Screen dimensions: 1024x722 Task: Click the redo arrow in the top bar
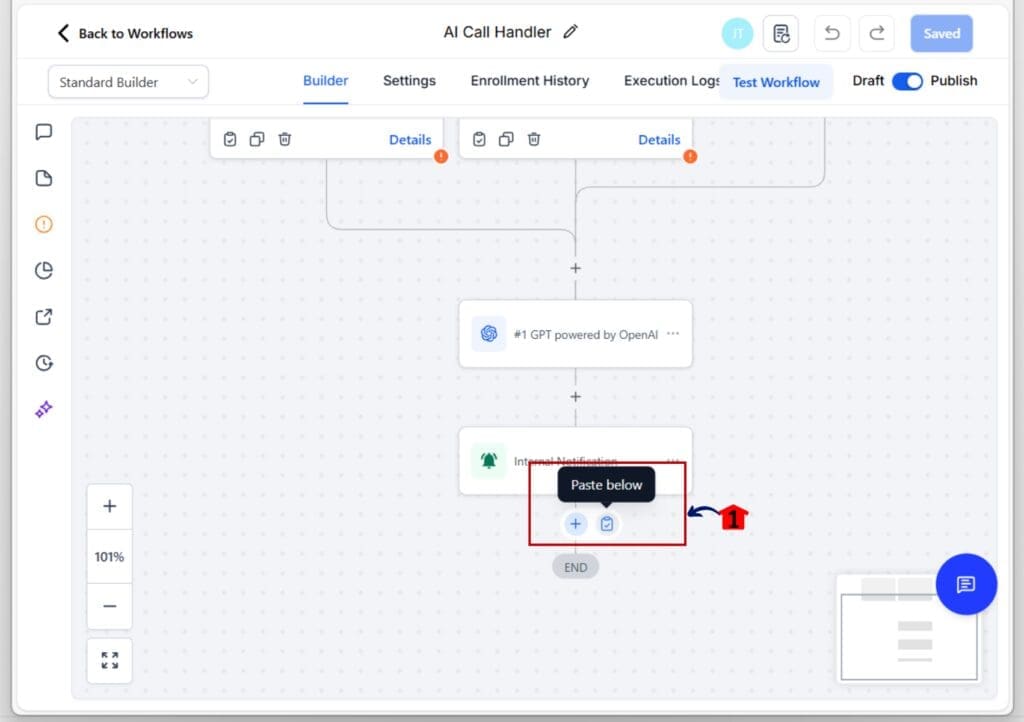(x=877, y=33)
